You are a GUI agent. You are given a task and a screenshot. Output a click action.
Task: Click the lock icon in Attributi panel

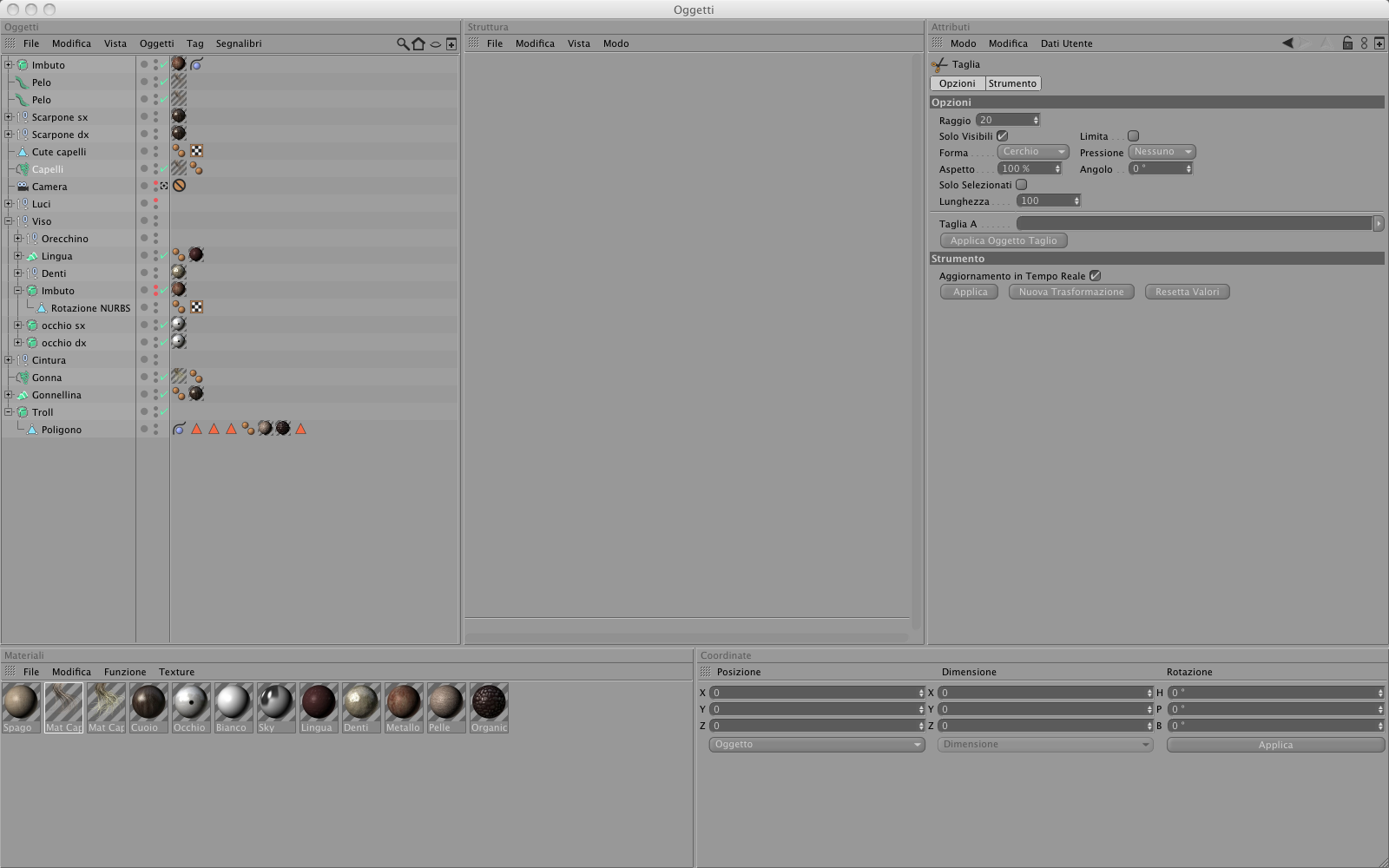click(x=1347, y=43)
